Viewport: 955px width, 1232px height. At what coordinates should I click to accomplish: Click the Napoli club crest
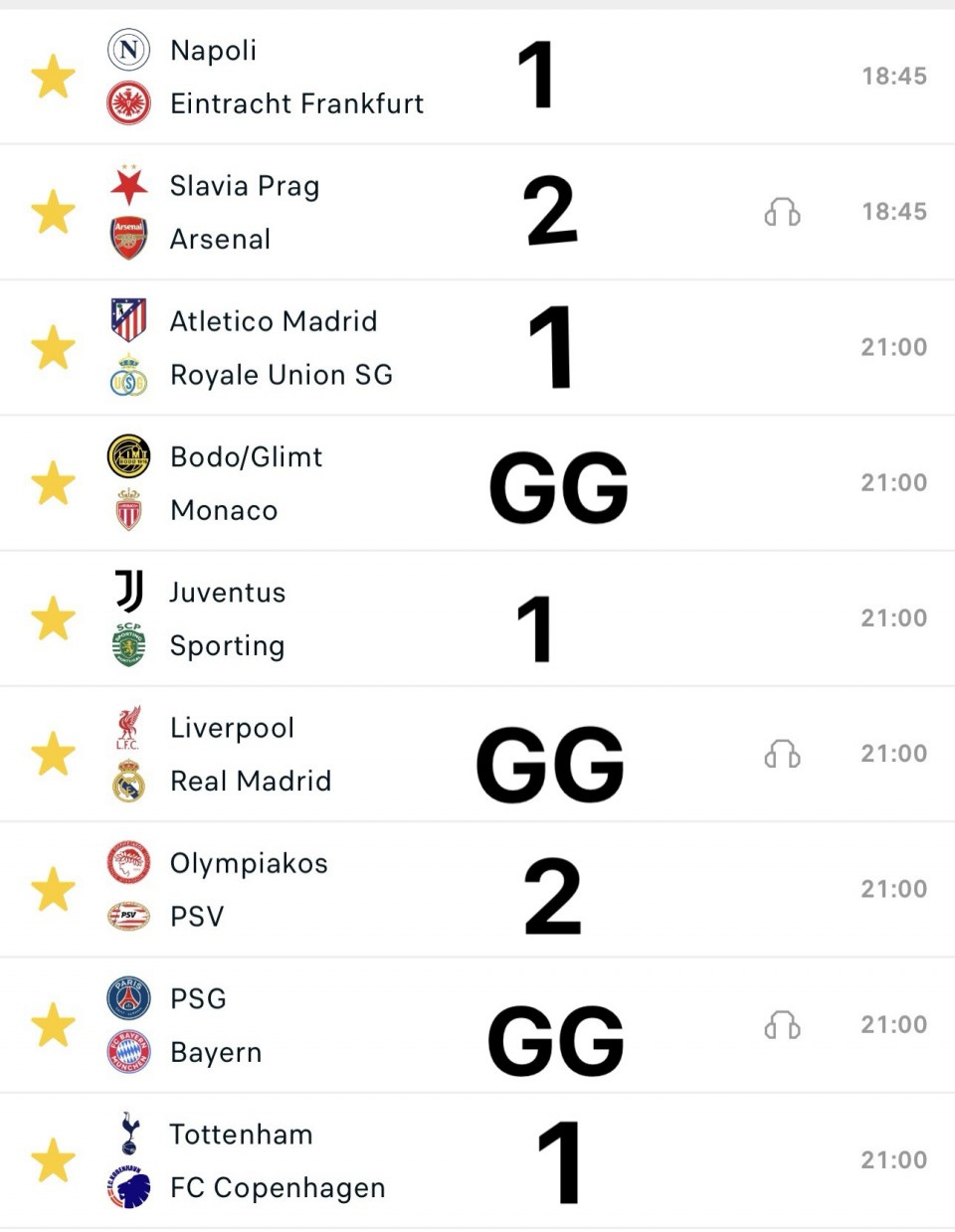coord(128,50)
